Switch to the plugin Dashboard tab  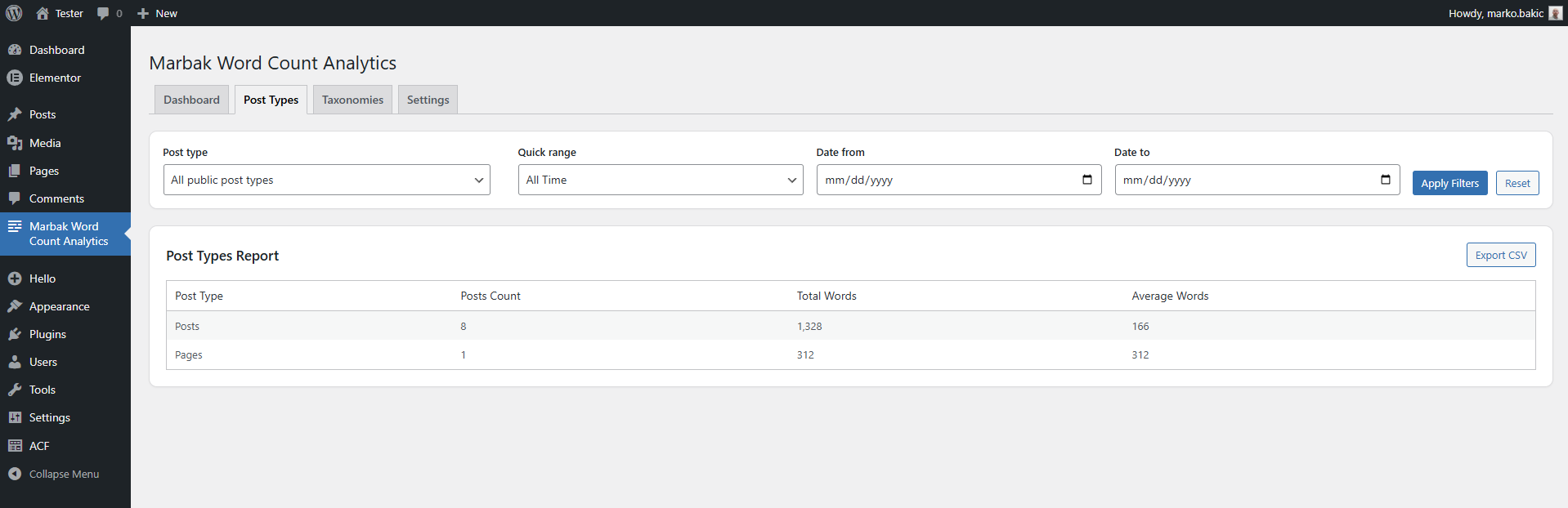(191, 100)
